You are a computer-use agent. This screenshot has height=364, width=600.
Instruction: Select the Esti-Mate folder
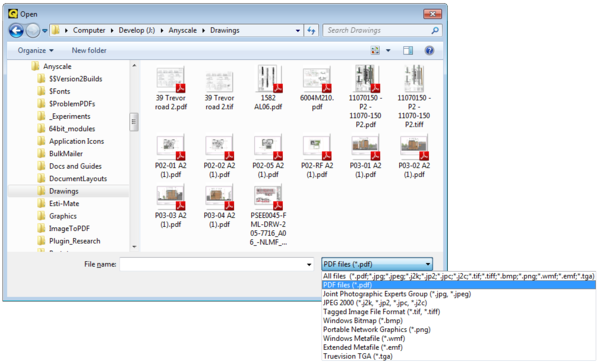click(x=64, y=204)
